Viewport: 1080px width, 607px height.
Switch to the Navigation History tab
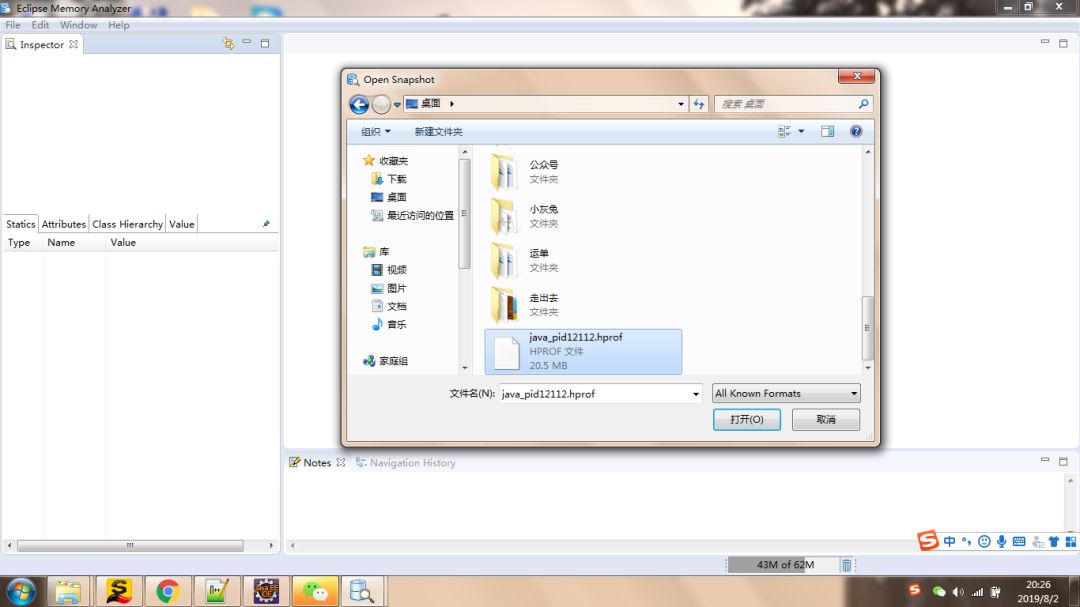pyautogui.click(x=406, y=463)
